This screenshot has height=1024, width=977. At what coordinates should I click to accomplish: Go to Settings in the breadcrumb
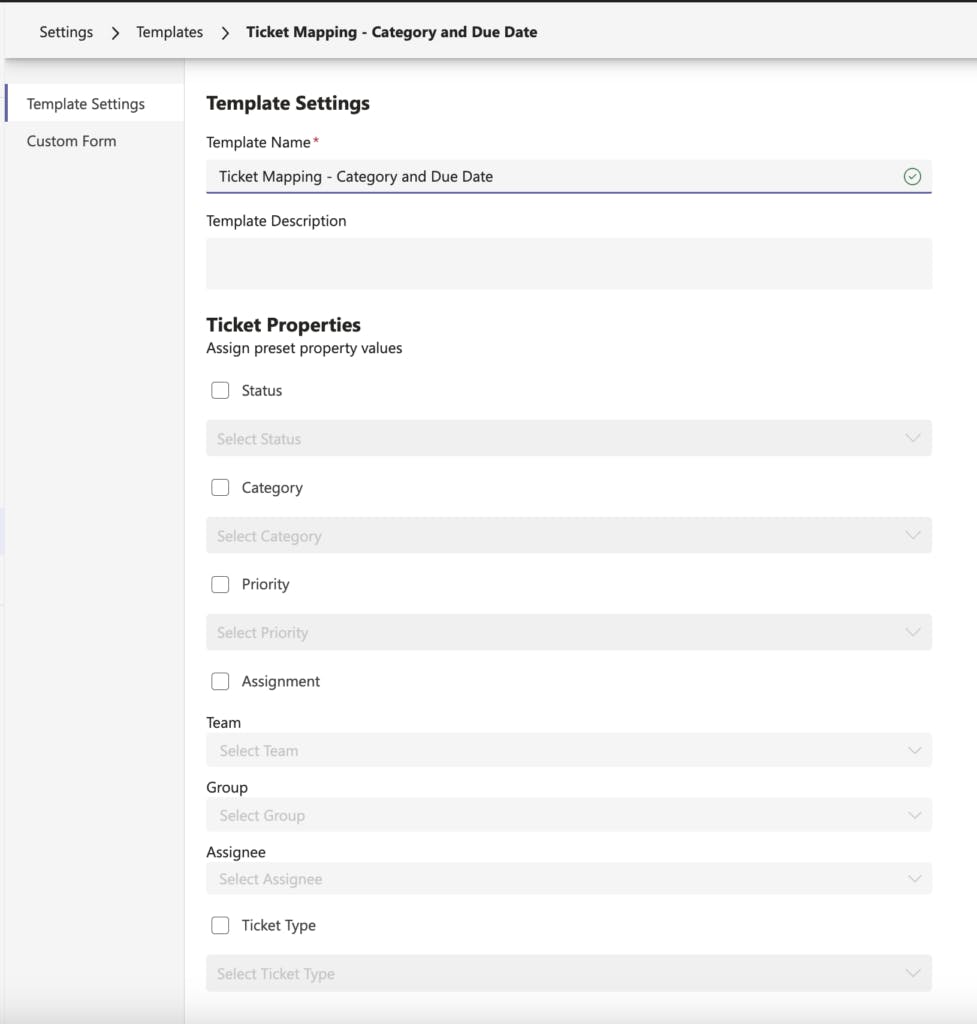click(66, 32)
